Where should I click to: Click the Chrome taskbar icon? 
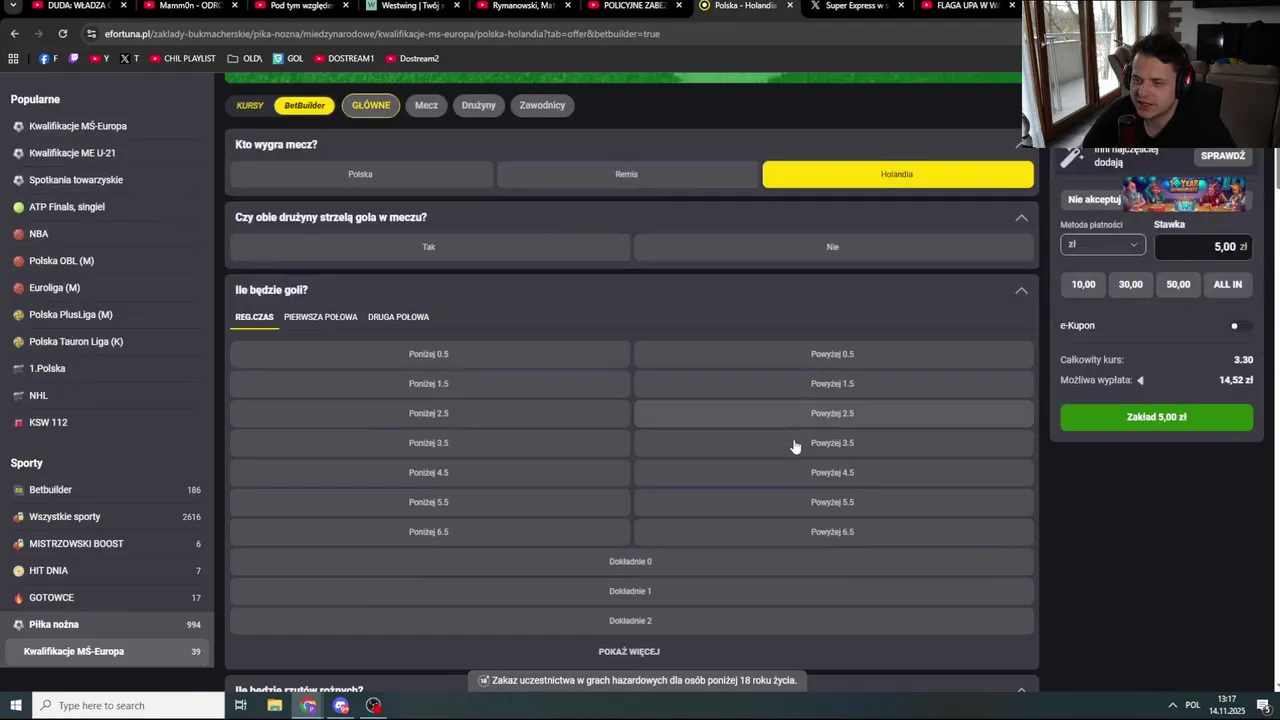(308, 705)
